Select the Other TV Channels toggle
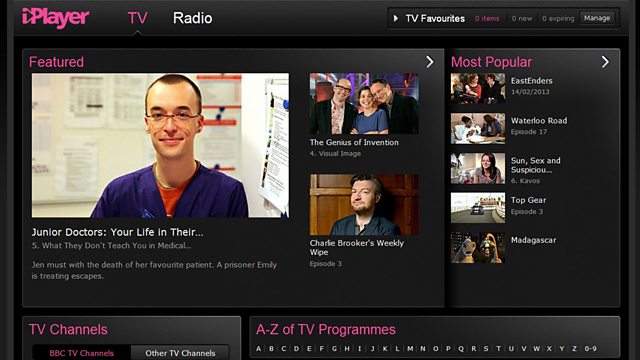The width and height of the screenshot is (640, 360). (x=180, y=353)
